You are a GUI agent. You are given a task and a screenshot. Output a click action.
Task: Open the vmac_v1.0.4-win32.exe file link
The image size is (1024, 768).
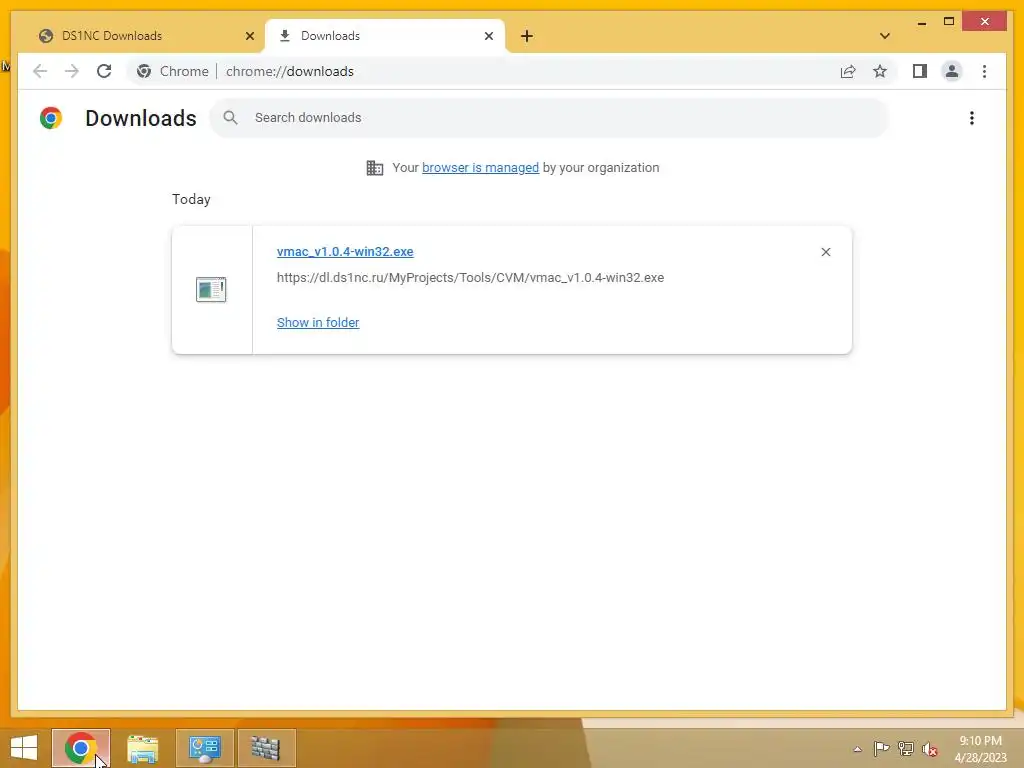tap(345, 251)
